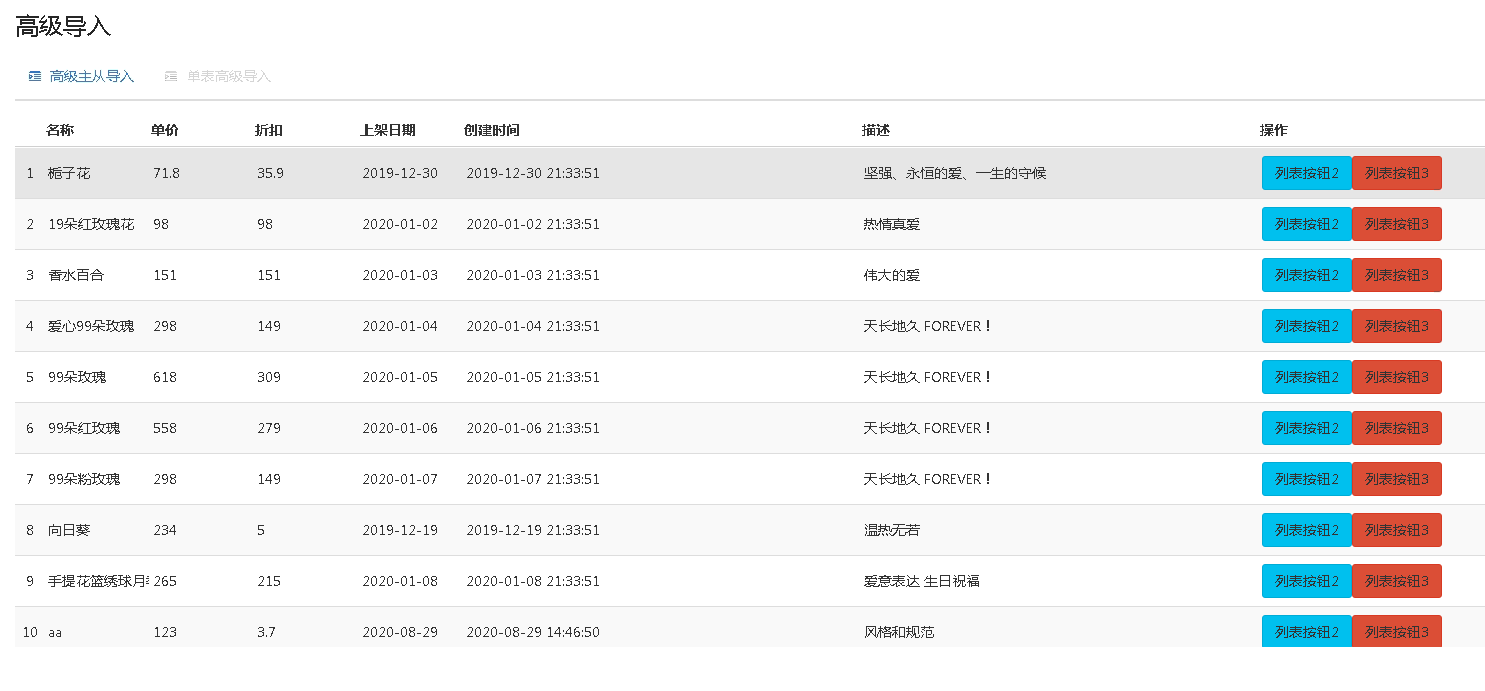Screen dimensions: 1485x691
Task: Click 列表按钮2 for 爱心99朵玫瑰
Action: (1306, 326)
